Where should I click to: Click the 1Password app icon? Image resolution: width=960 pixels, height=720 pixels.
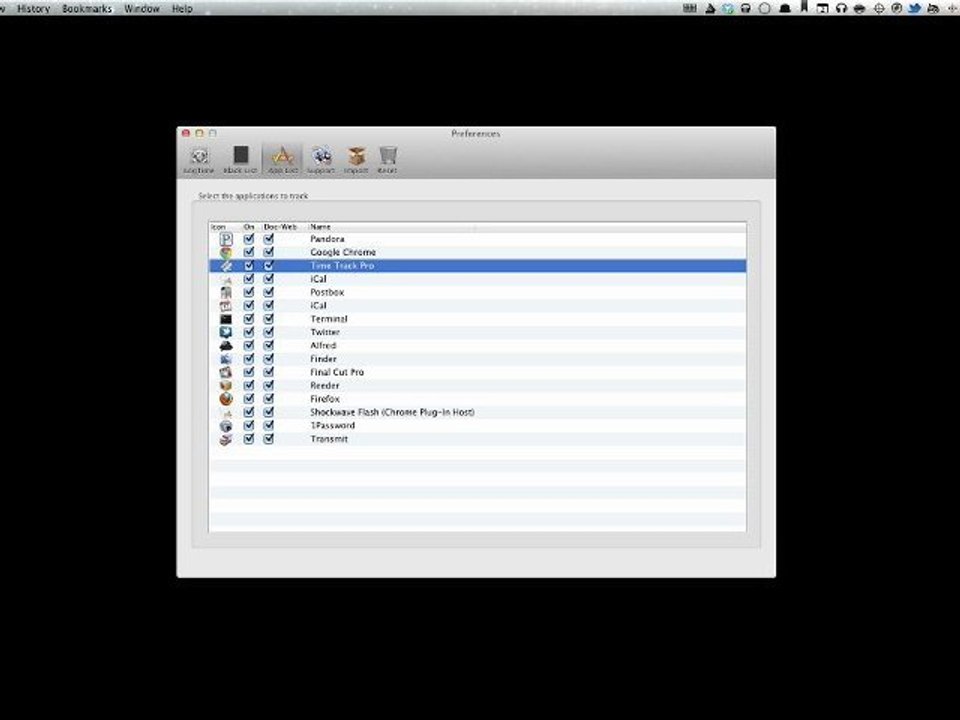(x=226, y=426)
